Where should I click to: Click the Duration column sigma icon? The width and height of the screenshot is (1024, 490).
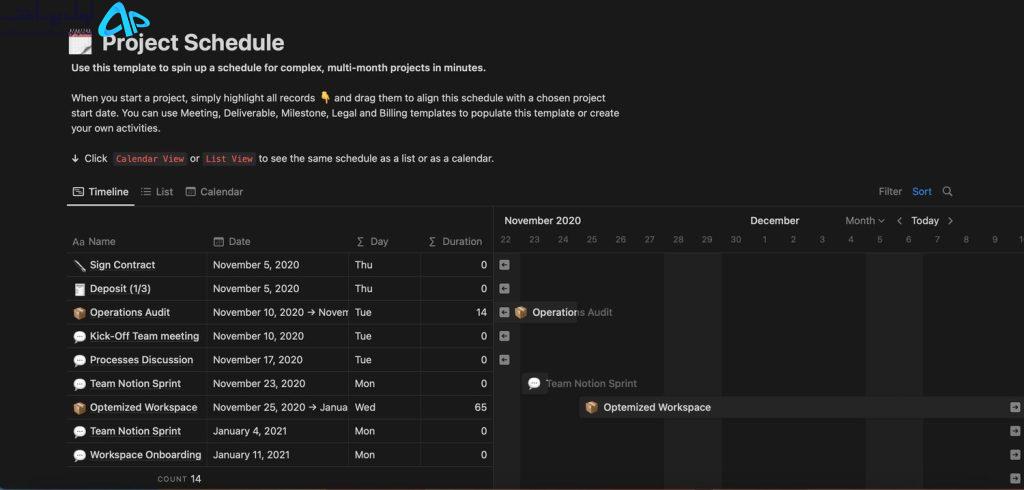(x=432, y=242)
